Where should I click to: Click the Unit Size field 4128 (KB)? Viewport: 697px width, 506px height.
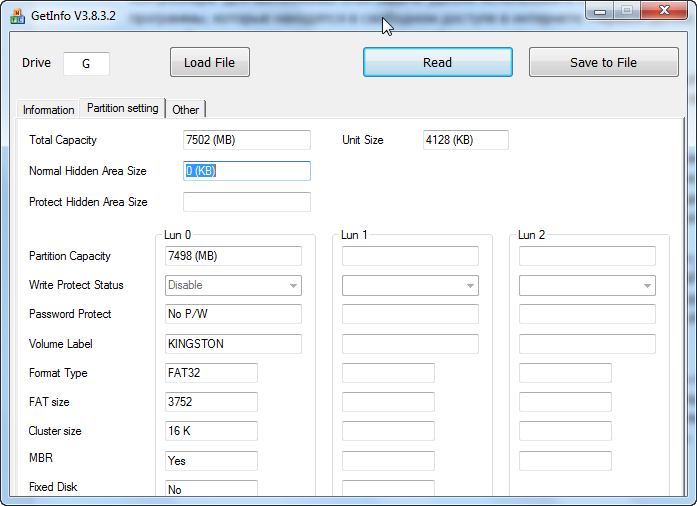click(465, 140)
